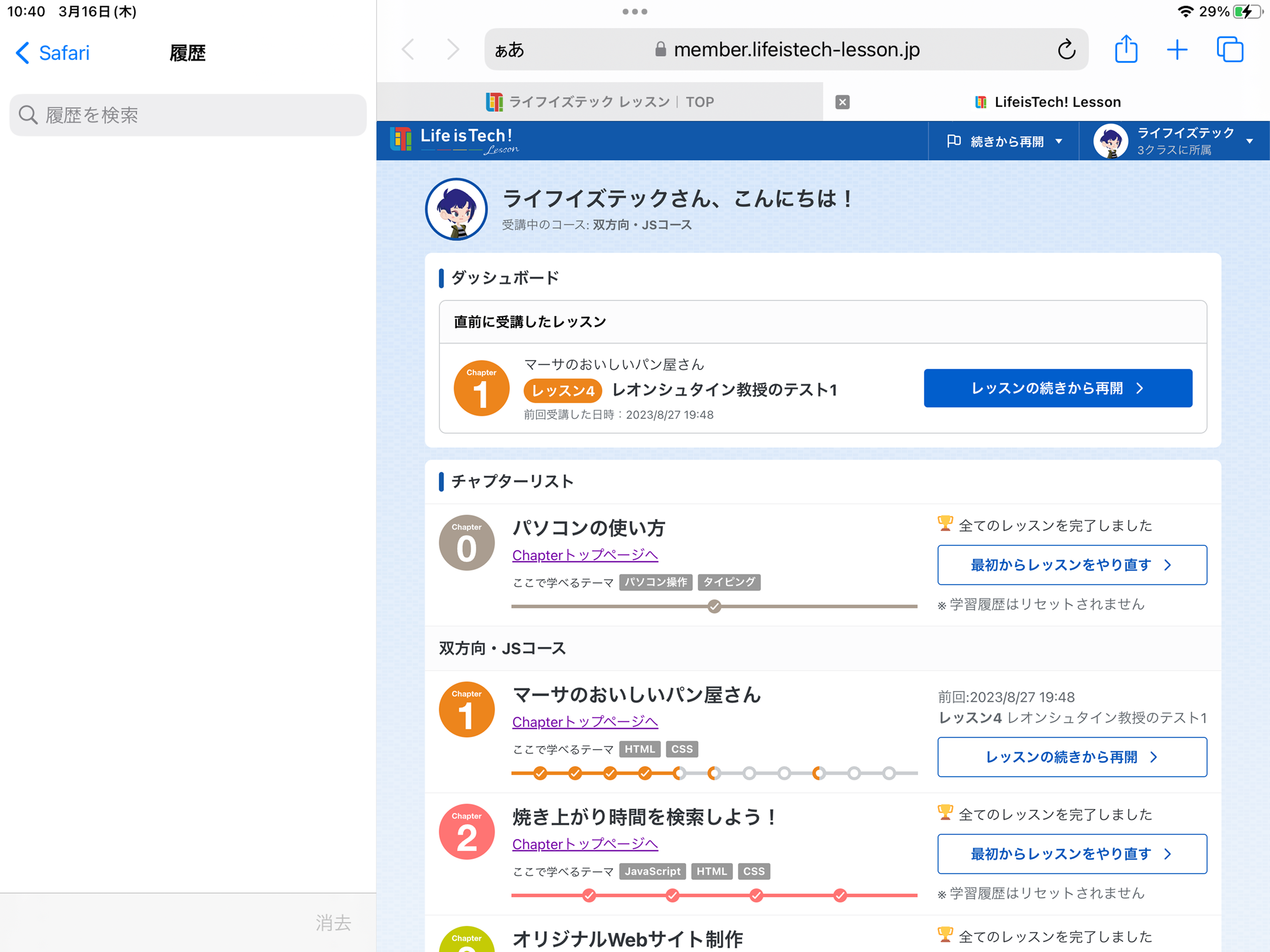The width and height of the screenshot is (1270, 952).
Task: Click レッスンの続きから再開 in the dashboard
Action: coord(1058,388)
